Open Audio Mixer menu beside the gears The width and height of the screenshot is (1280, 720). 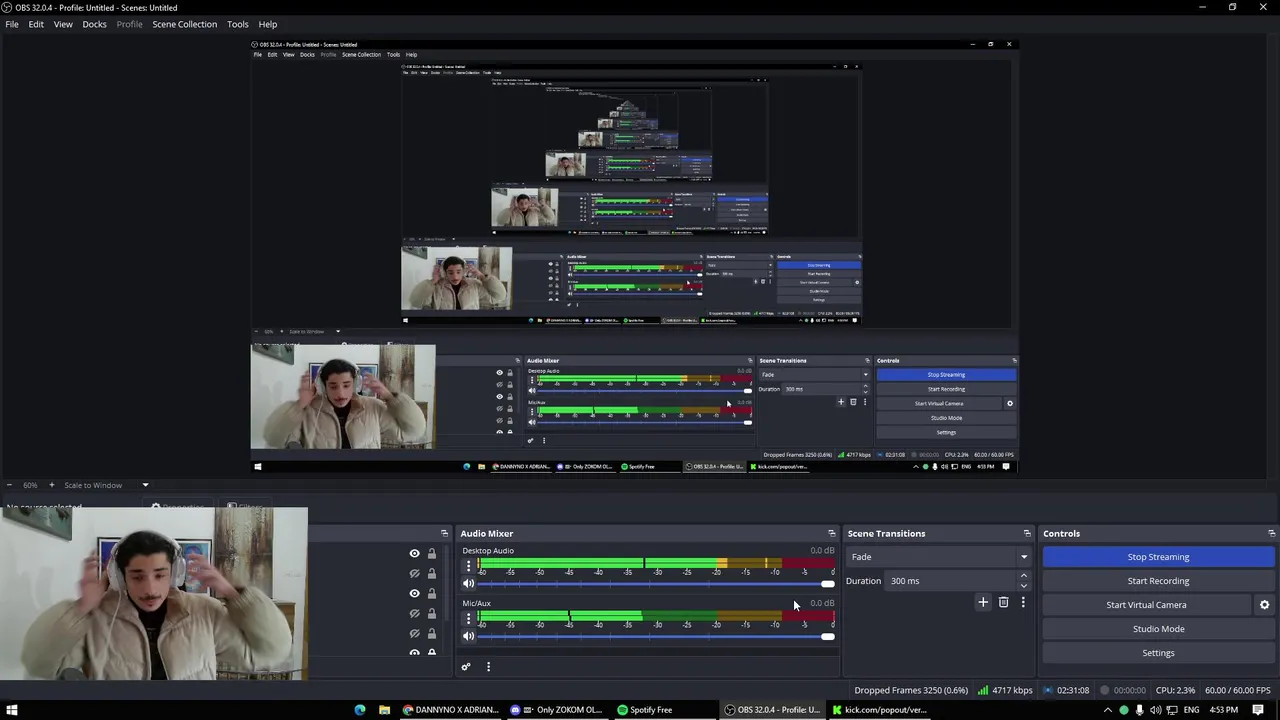pos(488,667)
